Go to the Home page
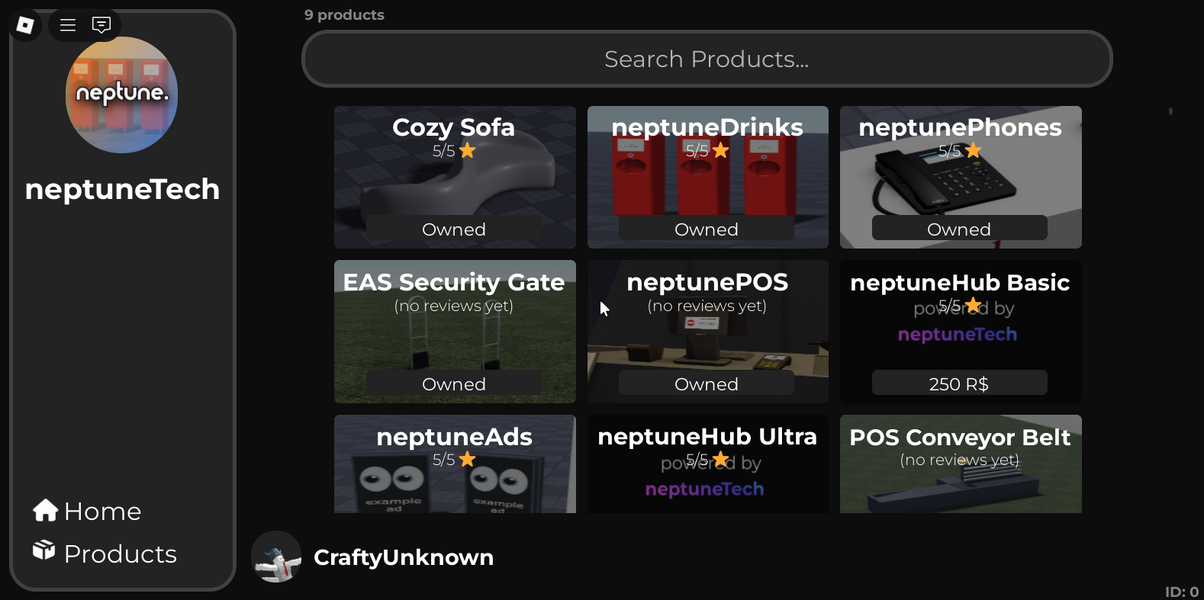 click(x=87, y=511)
